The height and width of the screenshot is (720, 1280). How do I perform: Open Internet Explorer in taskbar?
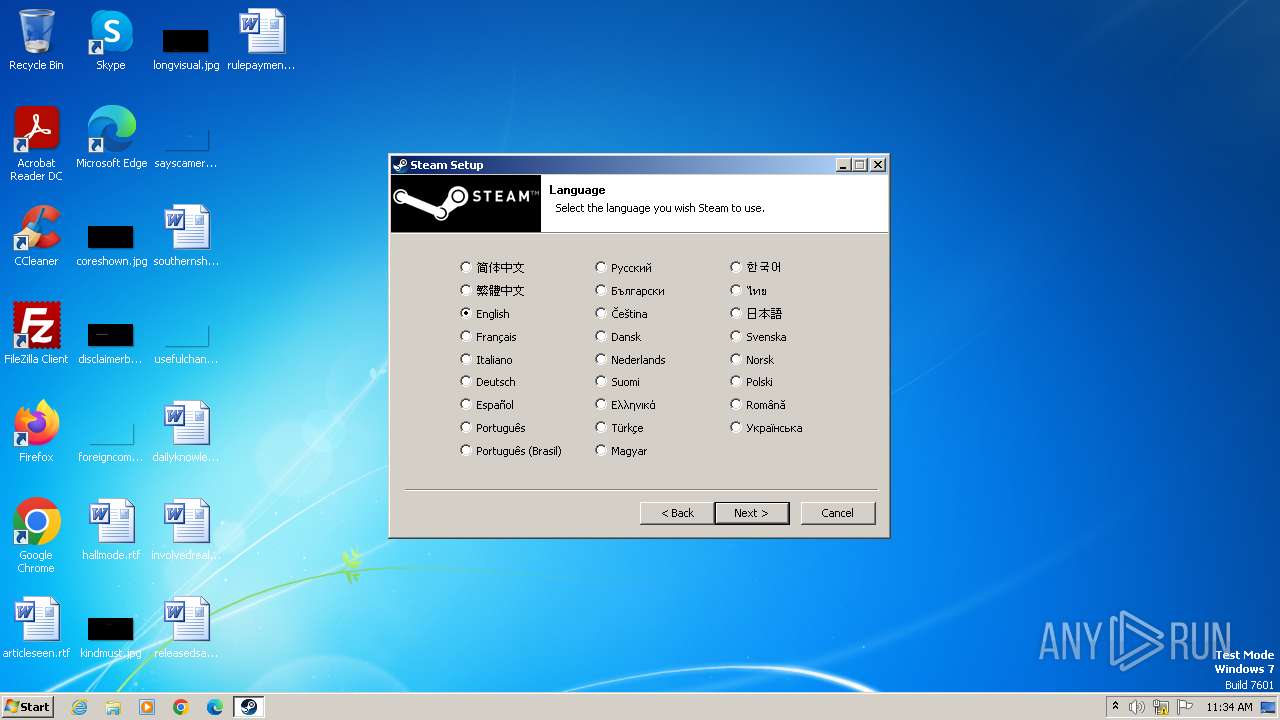(x=79, y=707)
